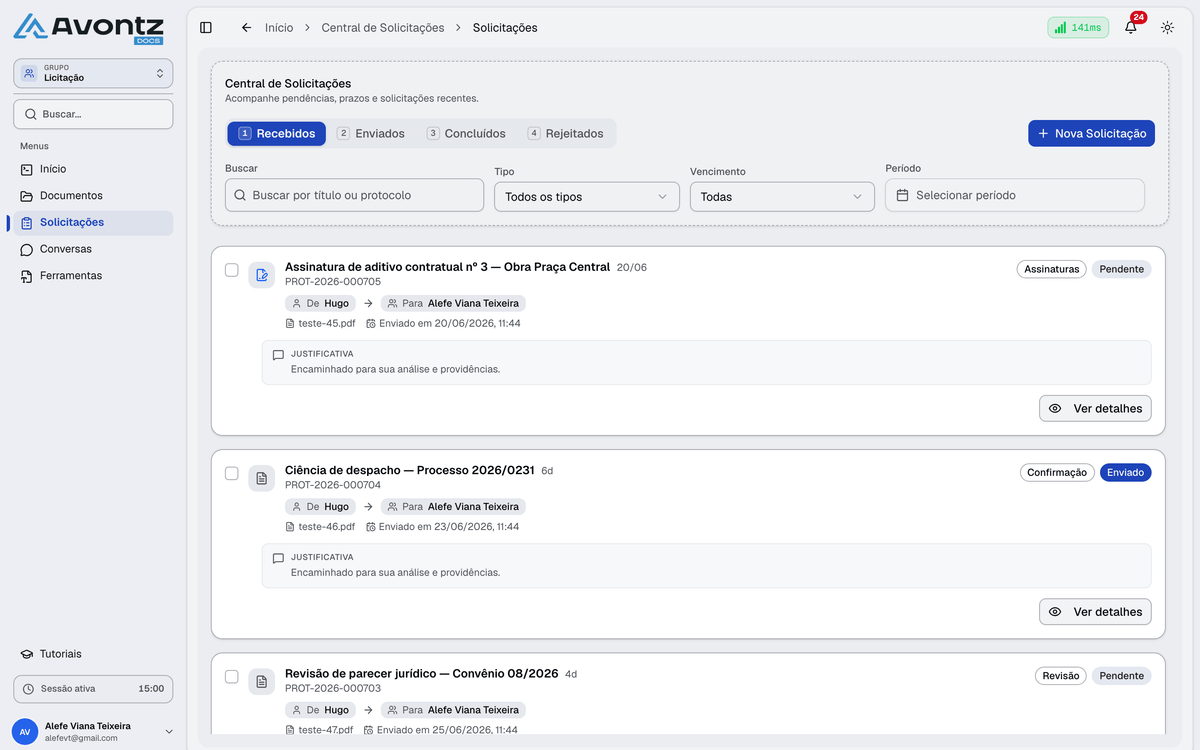Open the Grupo Licitação selector
Image resolution: width=1200 pixels, height=750 pixels.
[93, 73]
